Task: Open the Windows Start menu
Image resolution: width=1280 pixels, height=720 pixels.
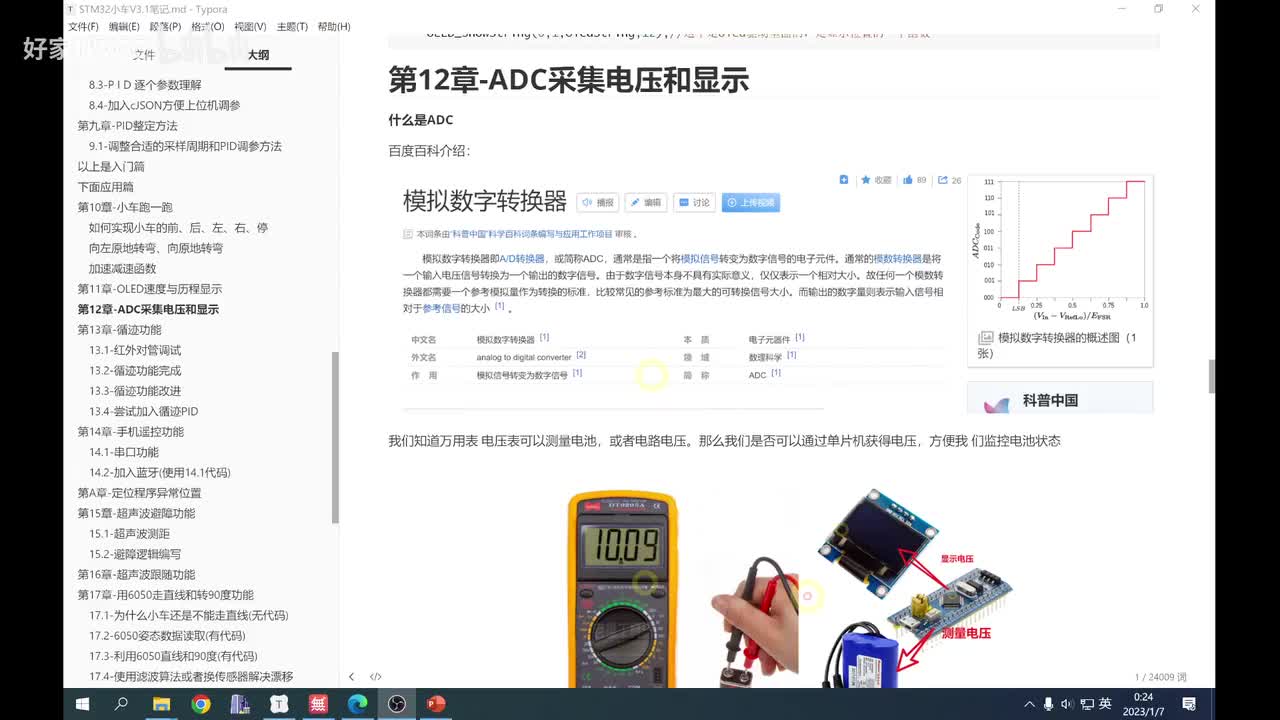Action: (83, 704)
